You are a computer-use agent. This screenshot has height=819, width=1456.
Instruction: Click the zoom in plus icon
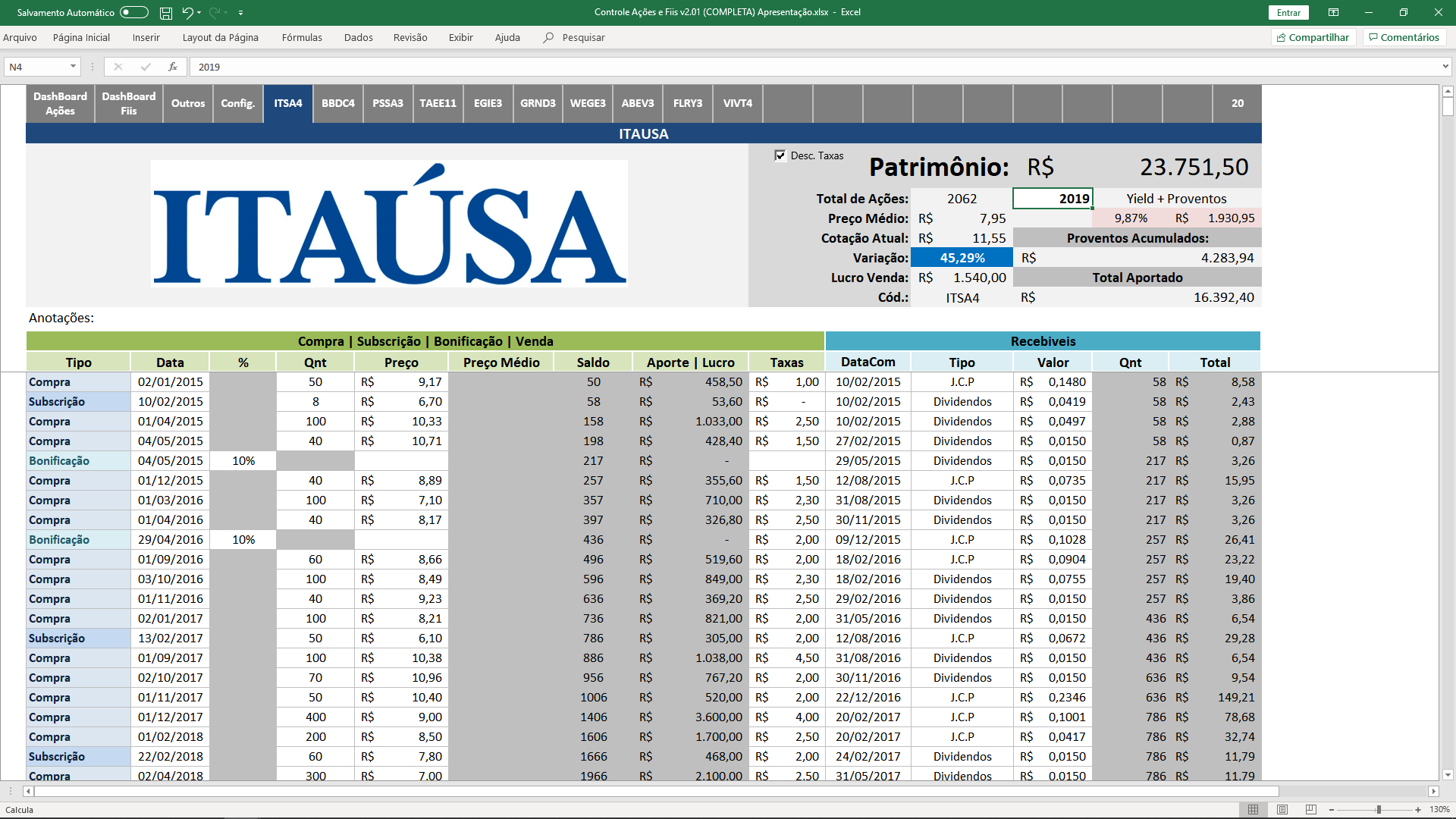(1418, 810)
